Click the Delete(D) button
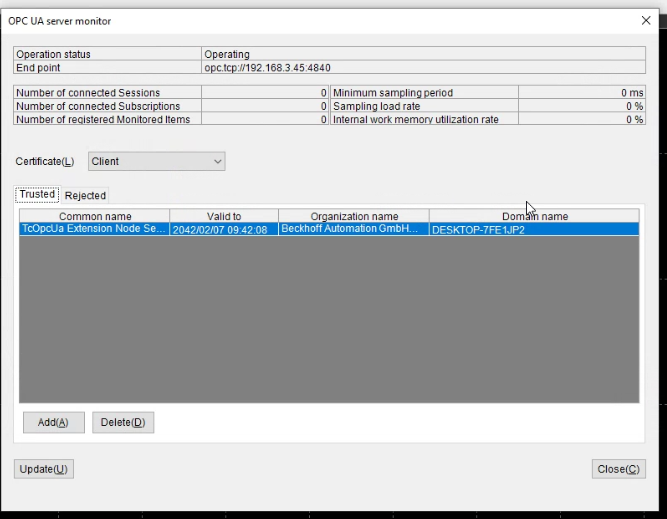Screen dimensions: 667x519 123,422
